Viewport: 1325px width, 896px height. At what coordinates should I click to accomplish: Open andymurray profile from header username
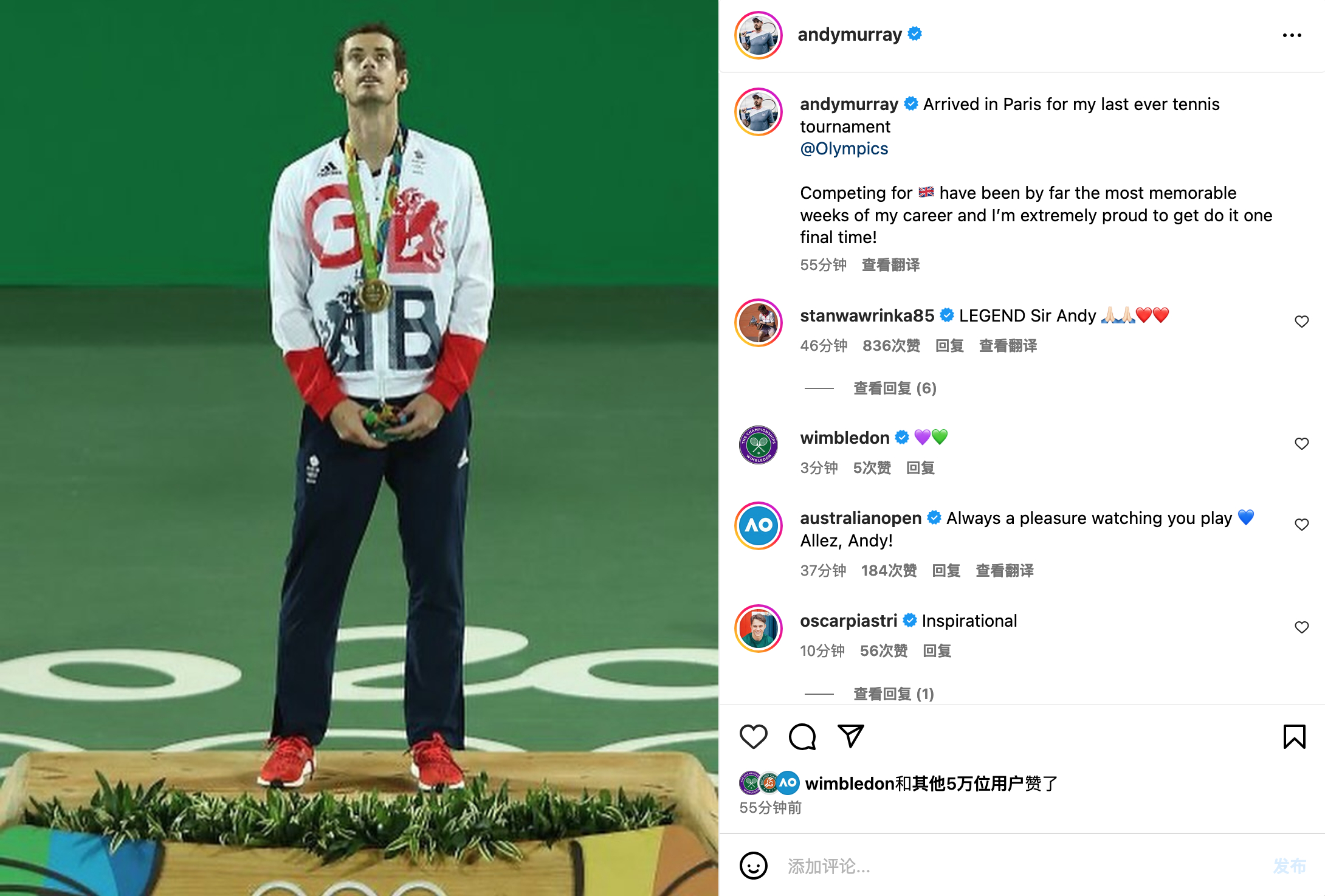coord(850,35)
